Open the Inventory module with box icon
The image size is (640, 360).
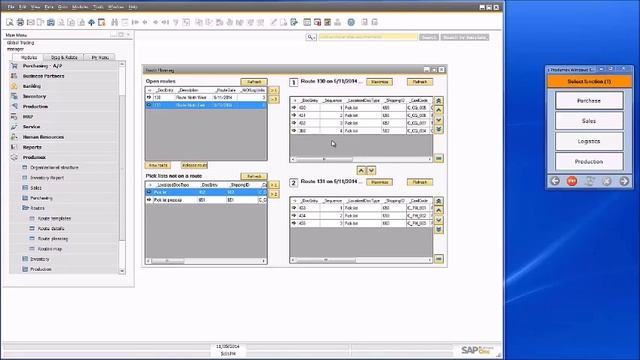(34, 96)
